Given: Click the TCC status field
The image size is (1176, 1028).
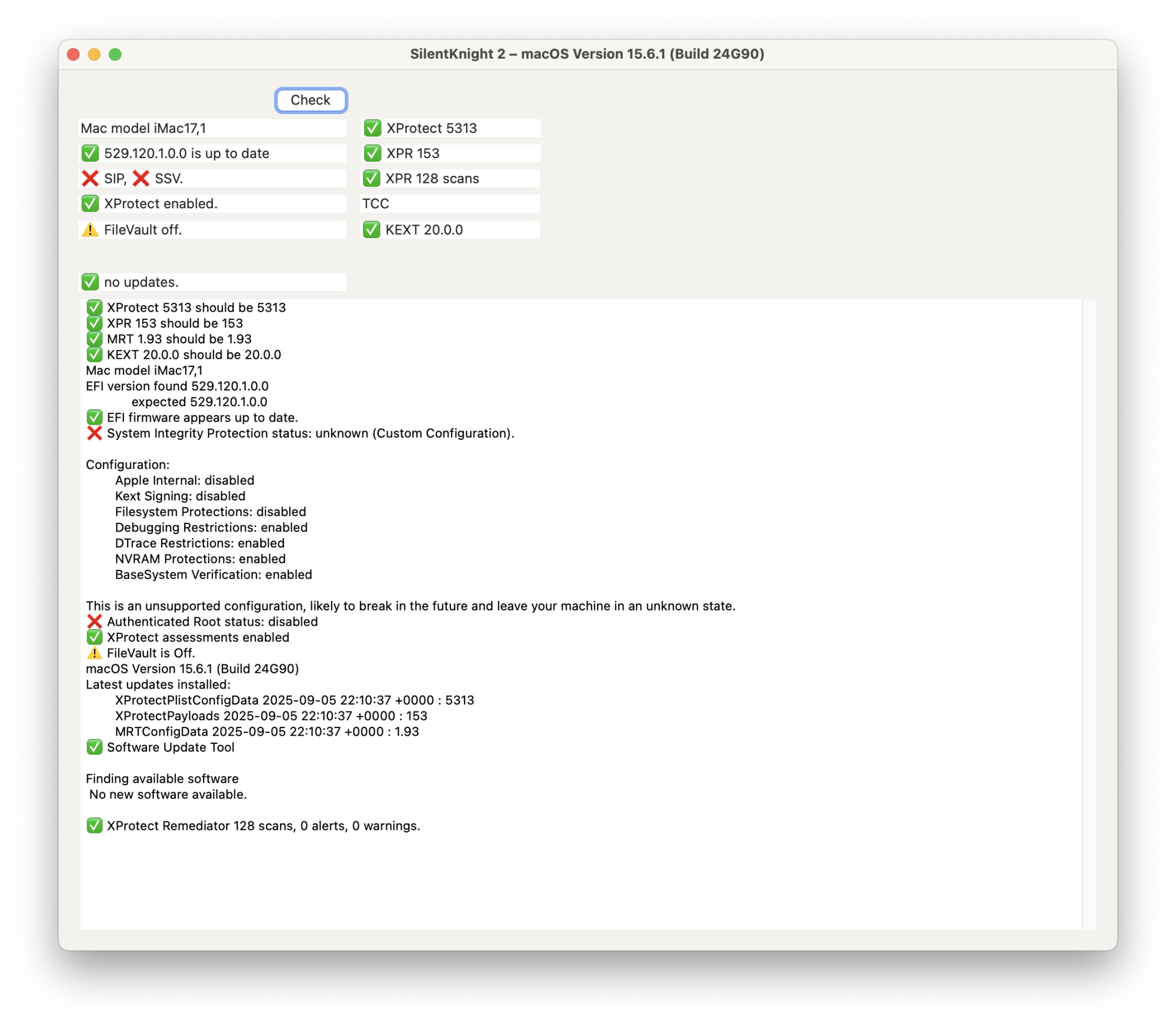Looking at the screenshot, I should pyautogui.click(x=450, y=203).
